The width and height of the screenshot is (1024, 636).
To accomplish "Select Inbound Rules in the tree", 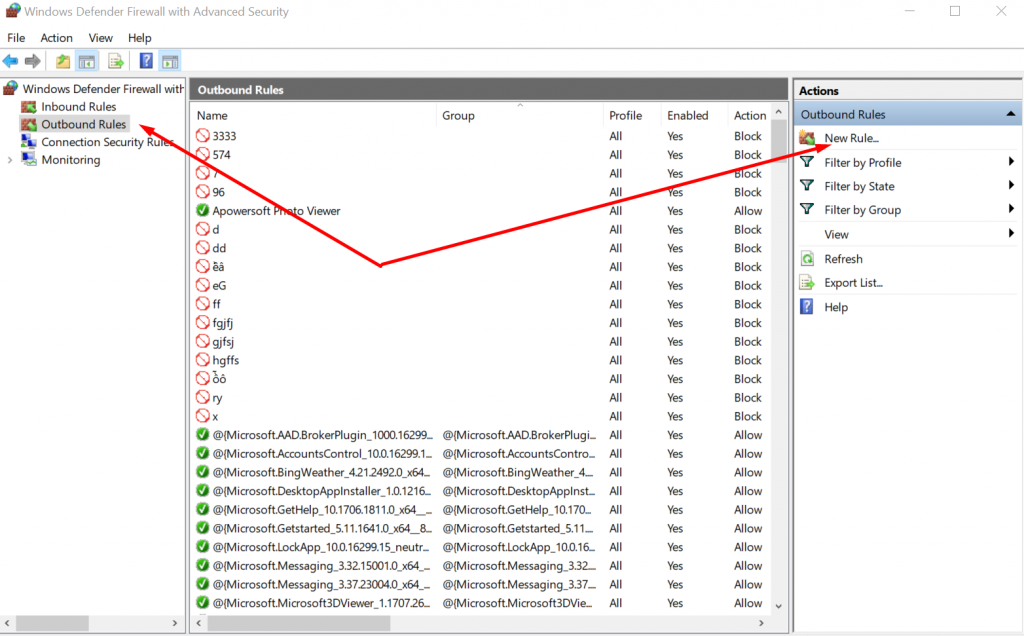I will click(78, 107).
